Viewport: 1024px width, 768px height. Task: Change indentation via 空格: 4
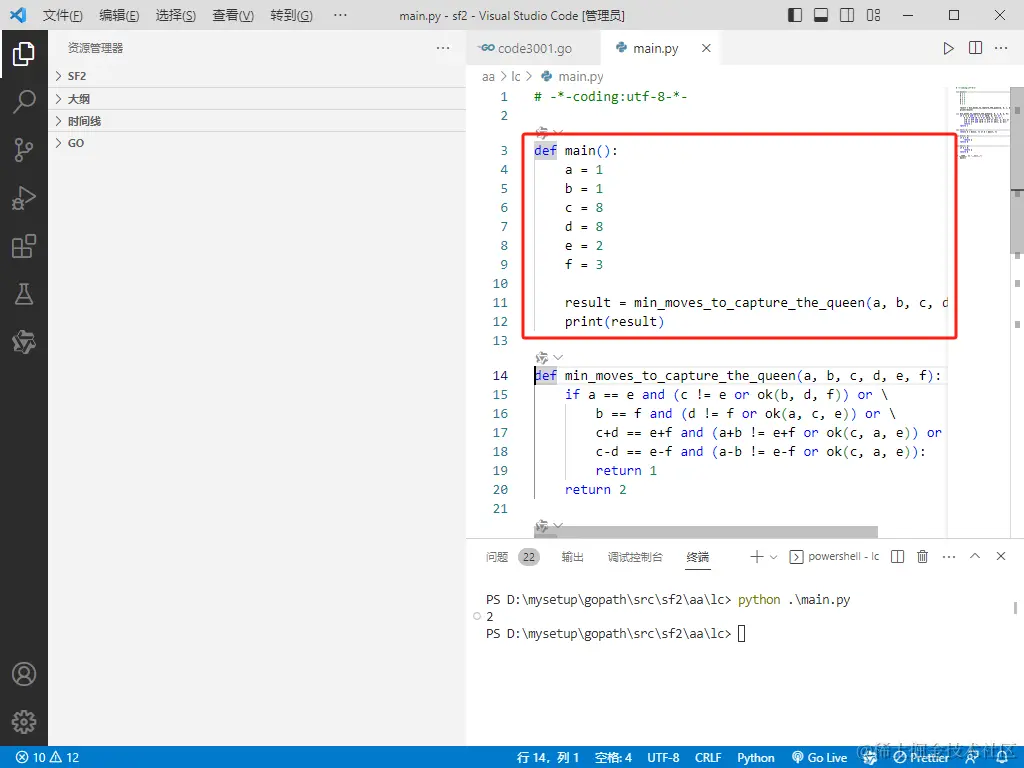(x=613, y=758)
